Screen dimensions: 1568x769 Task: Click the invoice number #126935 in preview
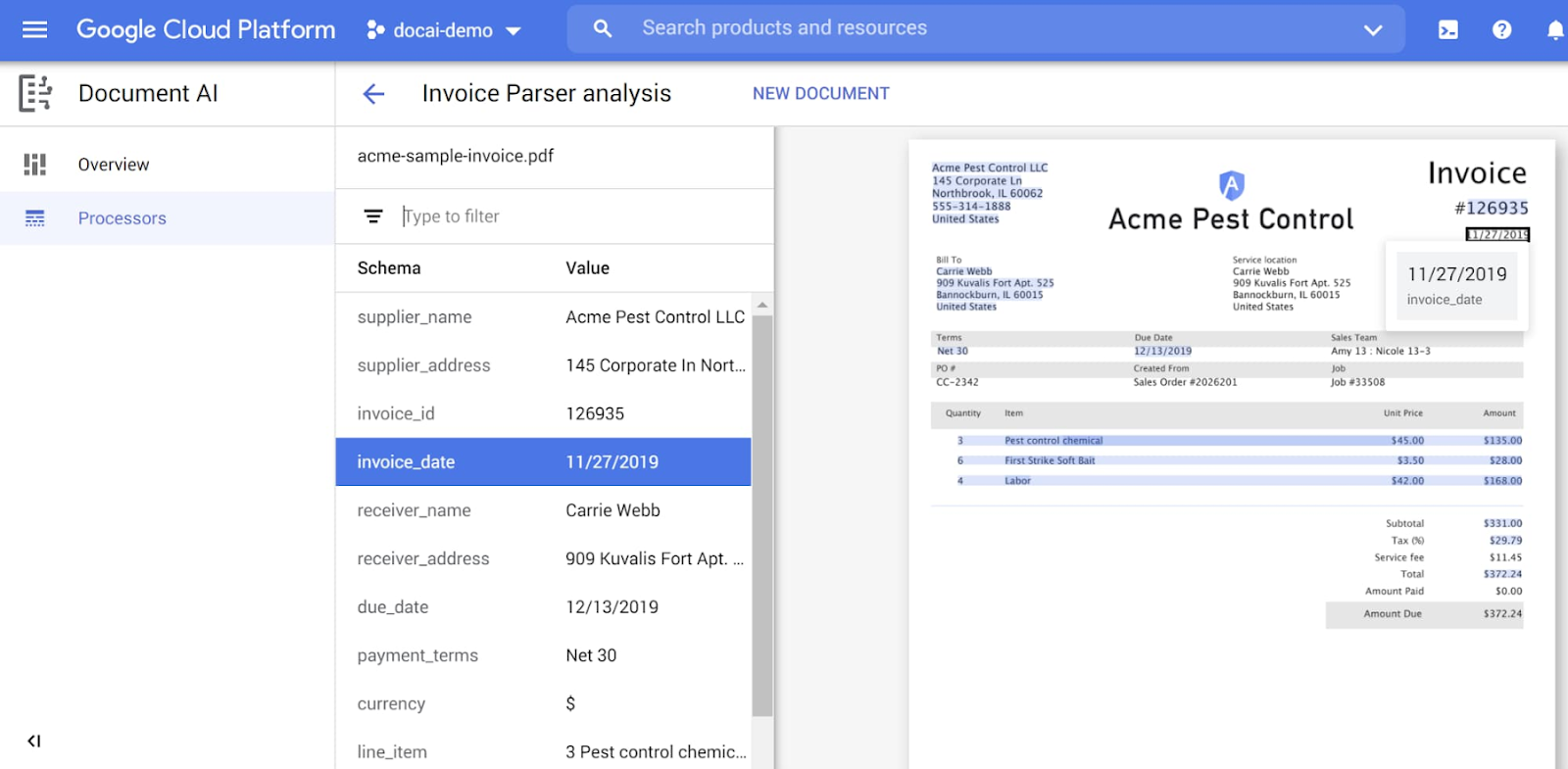(x=1492, y=208)
